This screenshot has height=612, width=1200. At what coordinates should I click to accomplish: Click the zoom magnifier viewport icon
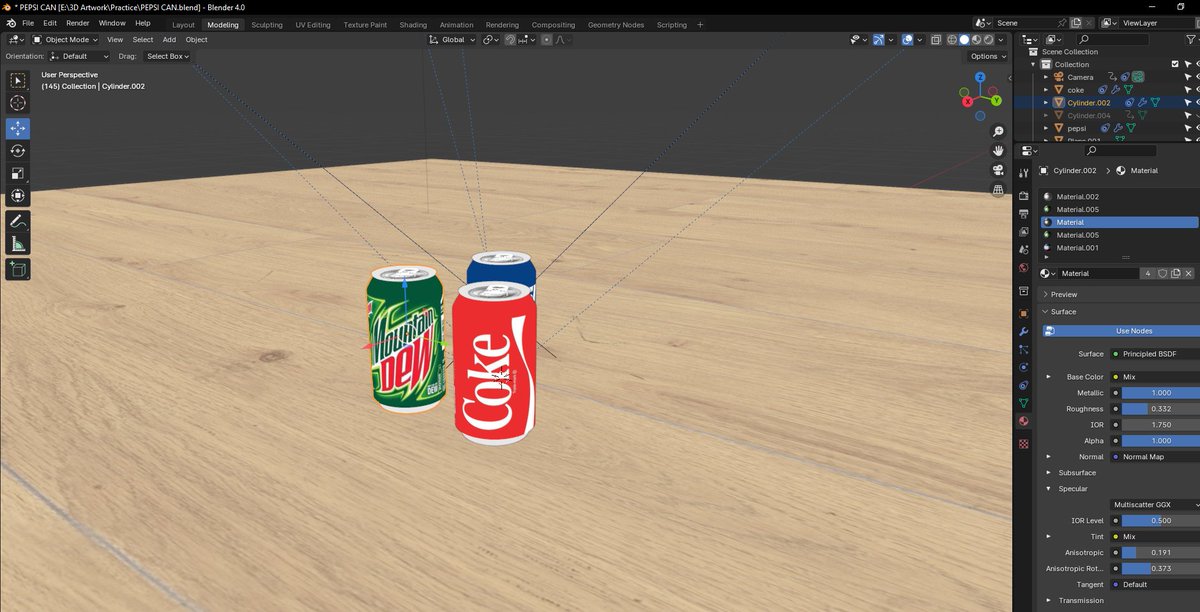tap(998, 132)
